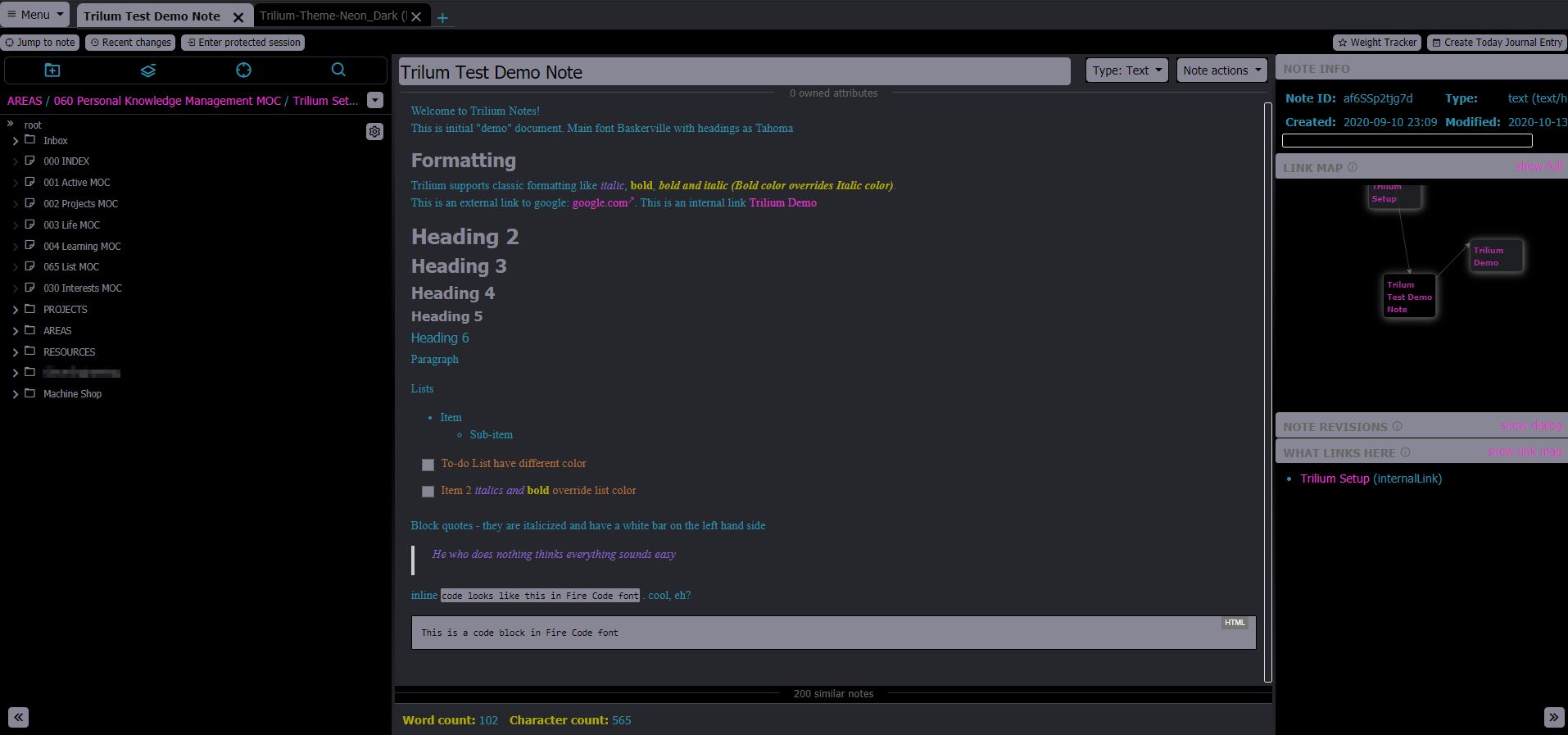The image size is (1568, 735).
Task: Click Enter protected session
Action: click(x=243, y=43)
